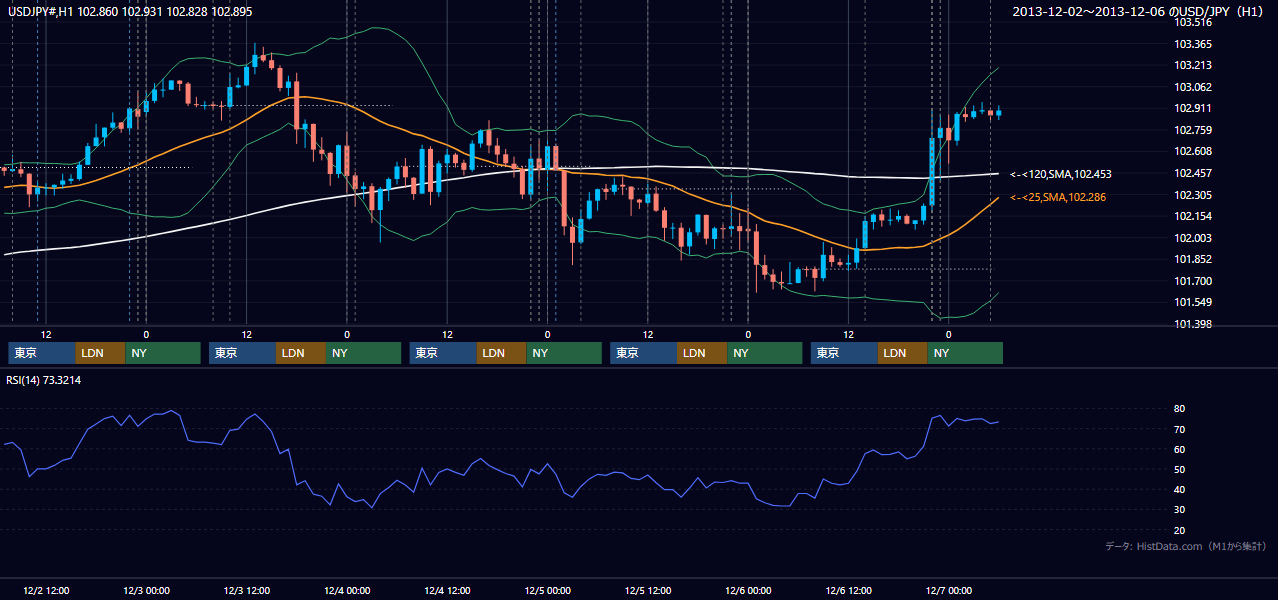Click price axis value 103.365
This screenshot has height=600, width=1278.
[1192, 44]
